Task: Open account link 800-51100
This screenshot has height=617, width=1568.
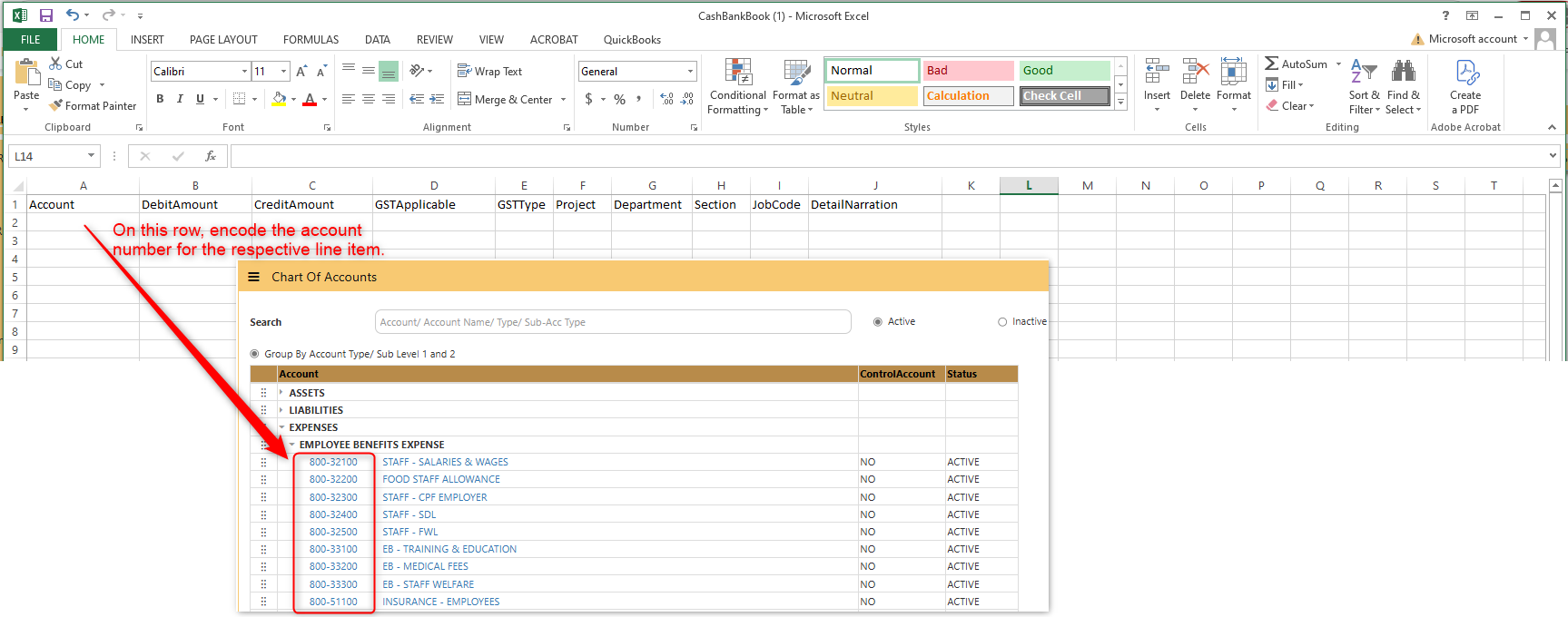Action: (333, 602)
